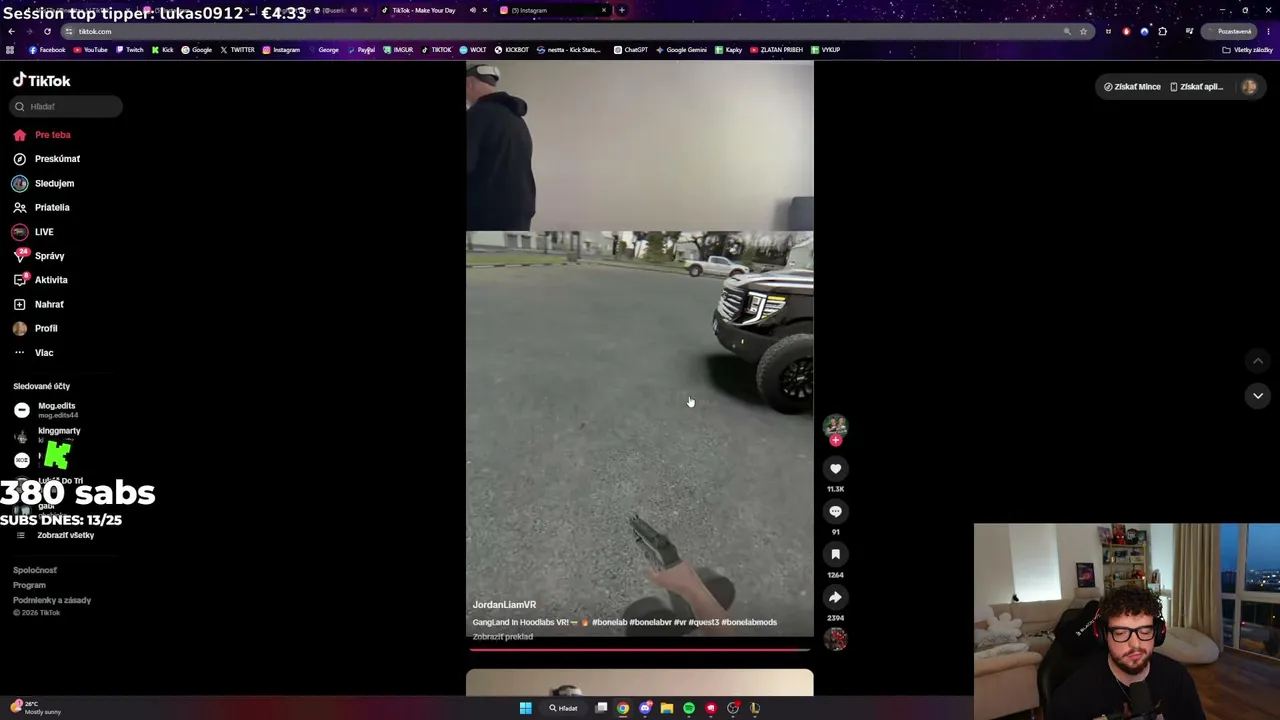The width and height of the screenshot is (1280, 720).
Task: Open the account avatar in the TikTok header
Action: pyautogui.click(x=1249, y=87)
